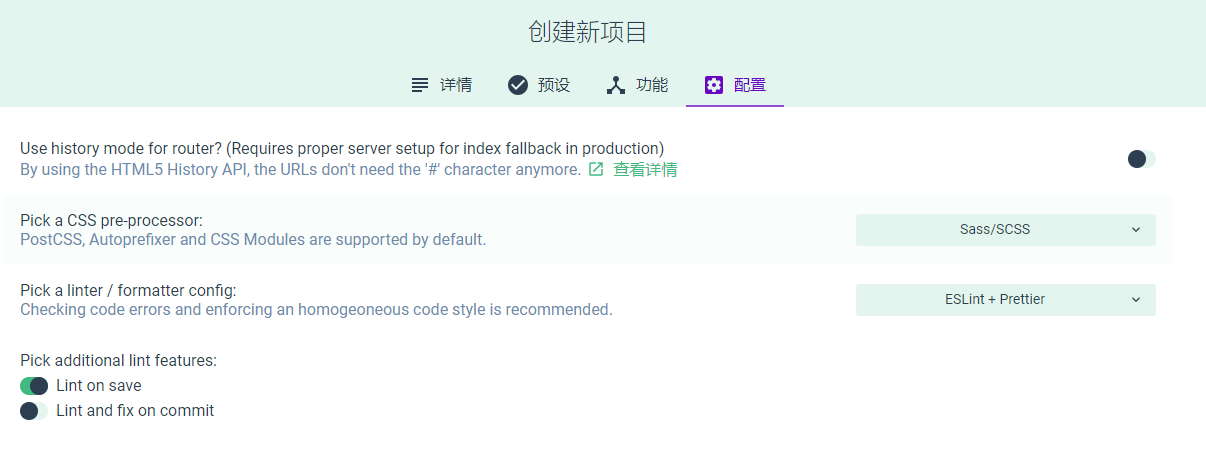
Task: Switch to the 预设 tab
Action: (x=539, y=85)
